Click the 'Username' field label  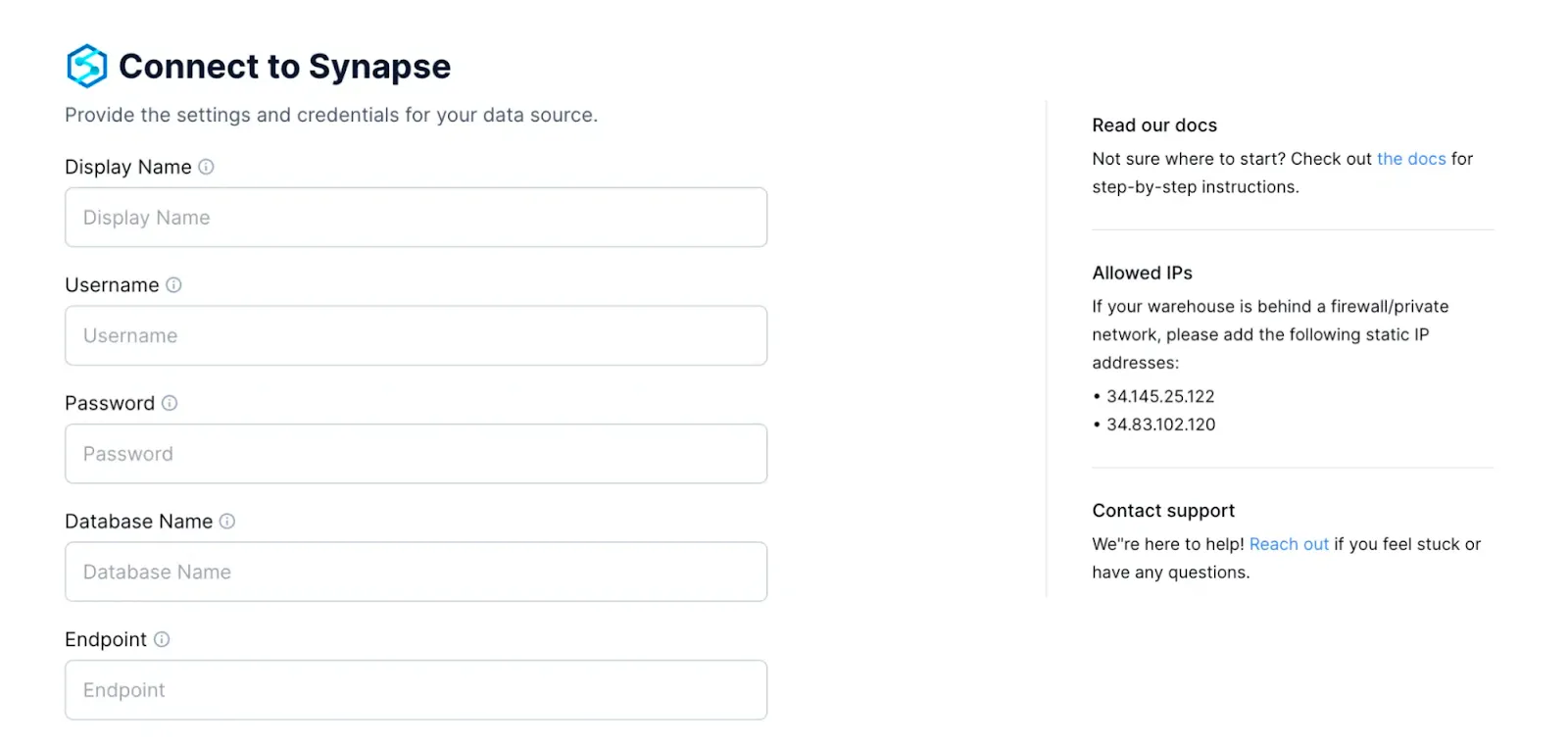click(x=112, y=285)
